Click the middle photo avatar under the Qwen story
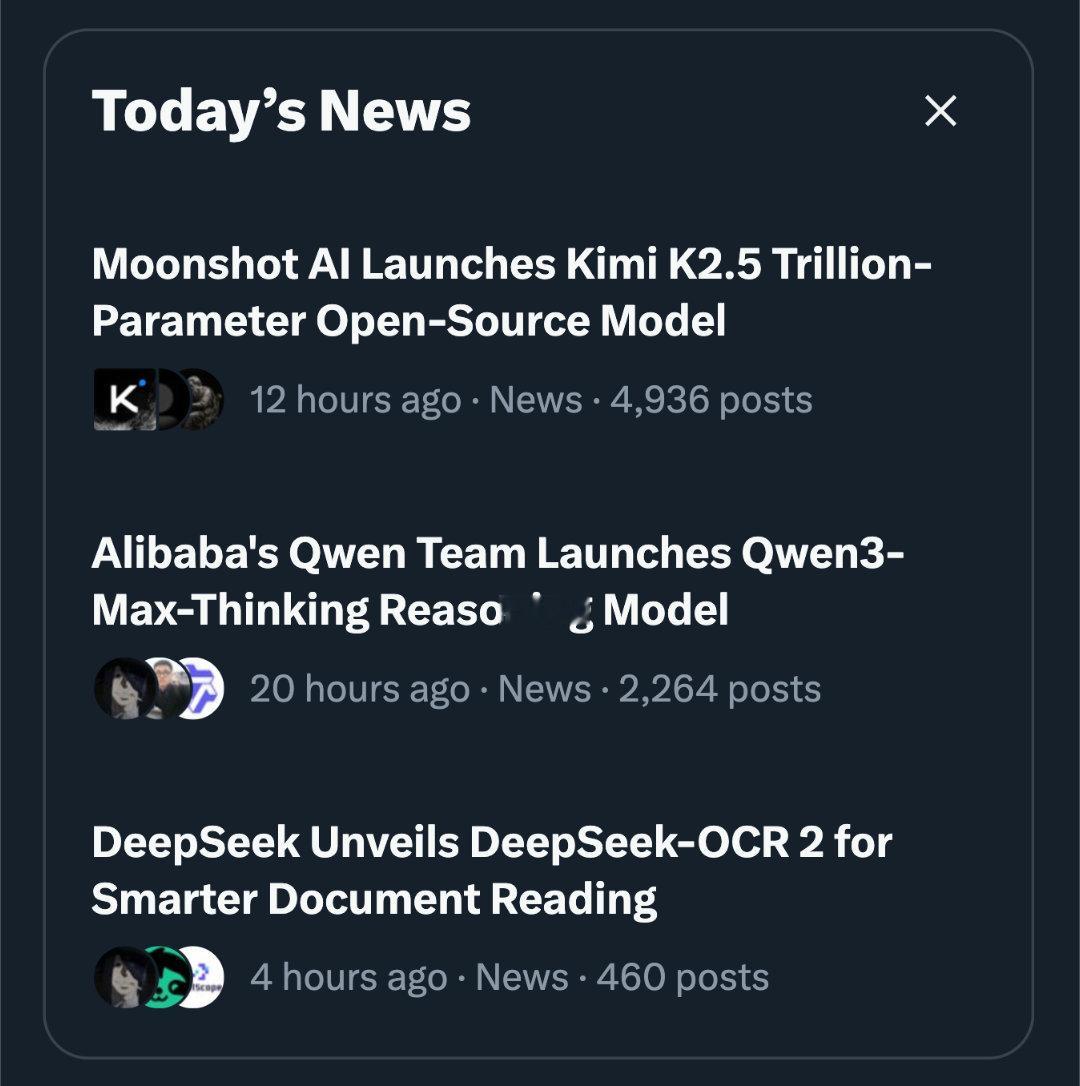This screenshot has width=1080, height=1086. coord(163,689)
